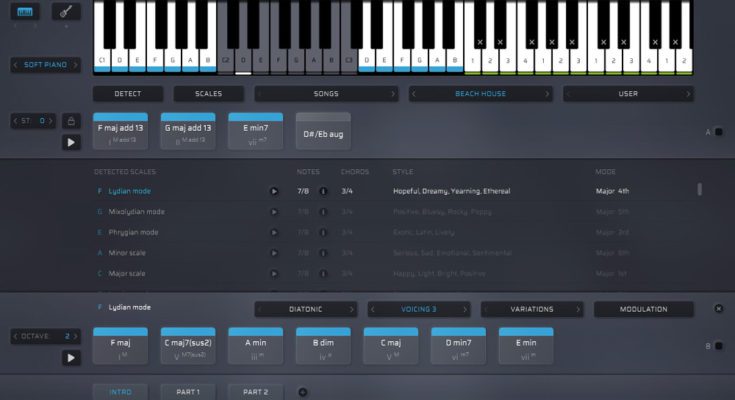Add a new pattern with the plus icon
This screenshot has height=400, width=735.
tap(303, 392)
